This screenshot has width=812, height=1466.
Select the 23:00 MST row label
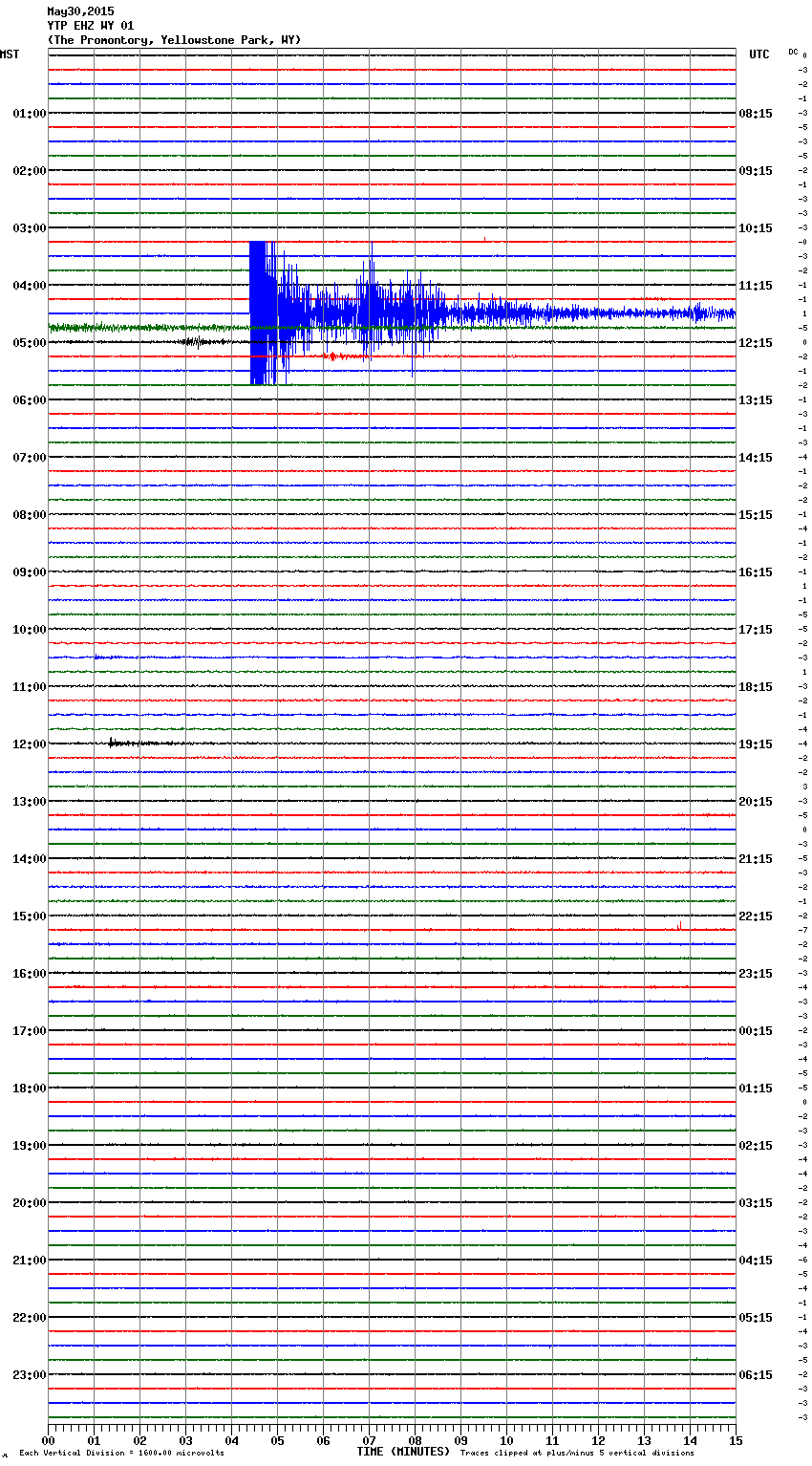[30, 1375]
